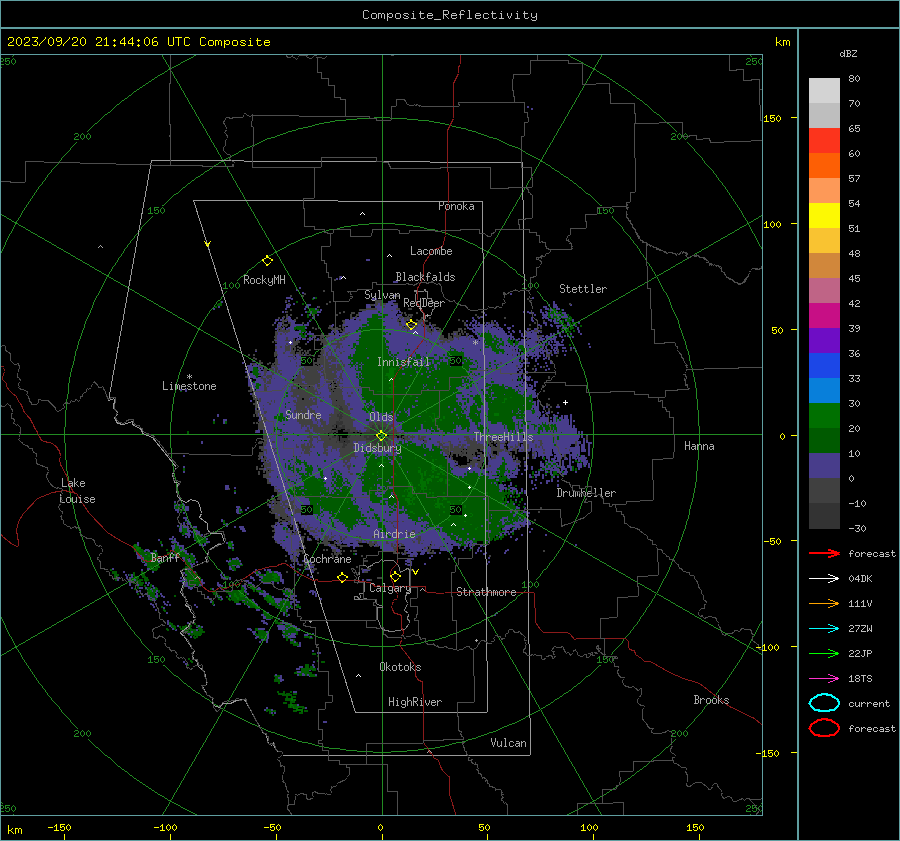Click the Composite_Reflectivity title
This screenshot has height=841, width=900.
pos(450,15)
